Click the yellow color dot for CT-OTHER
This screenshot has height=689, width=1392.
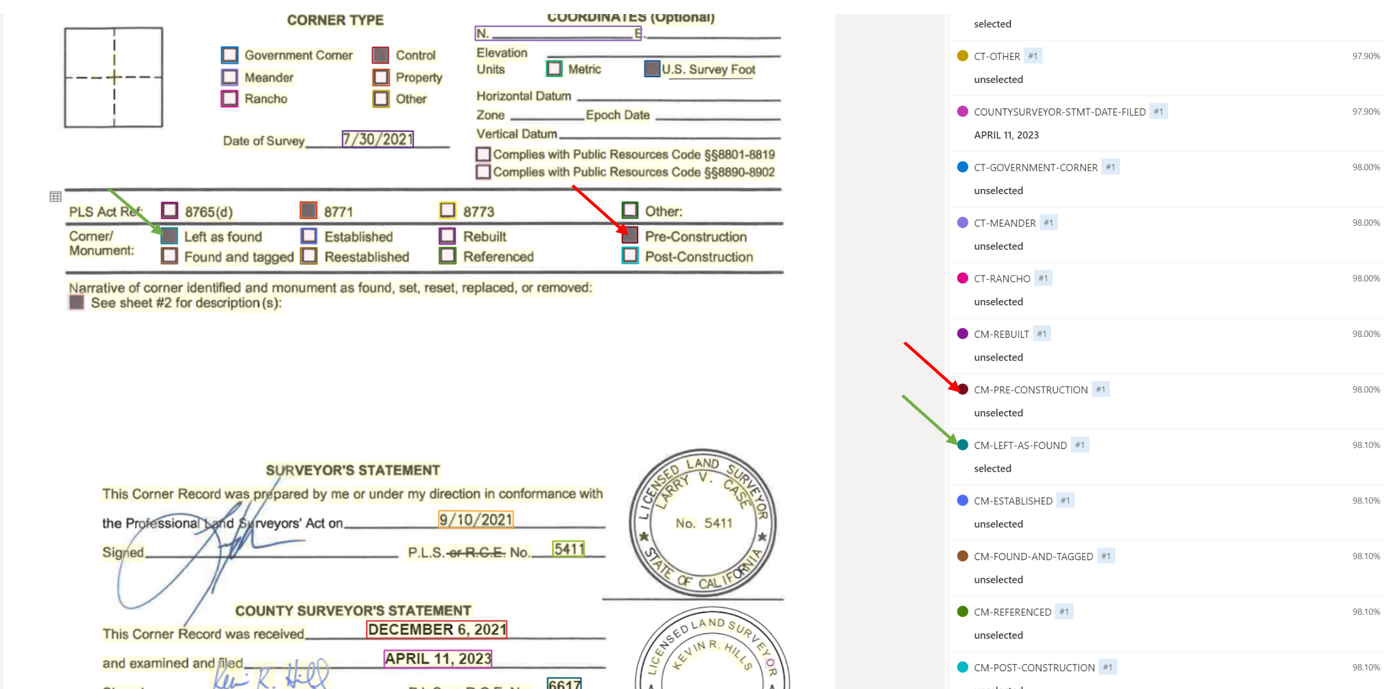tap(962, 56)
